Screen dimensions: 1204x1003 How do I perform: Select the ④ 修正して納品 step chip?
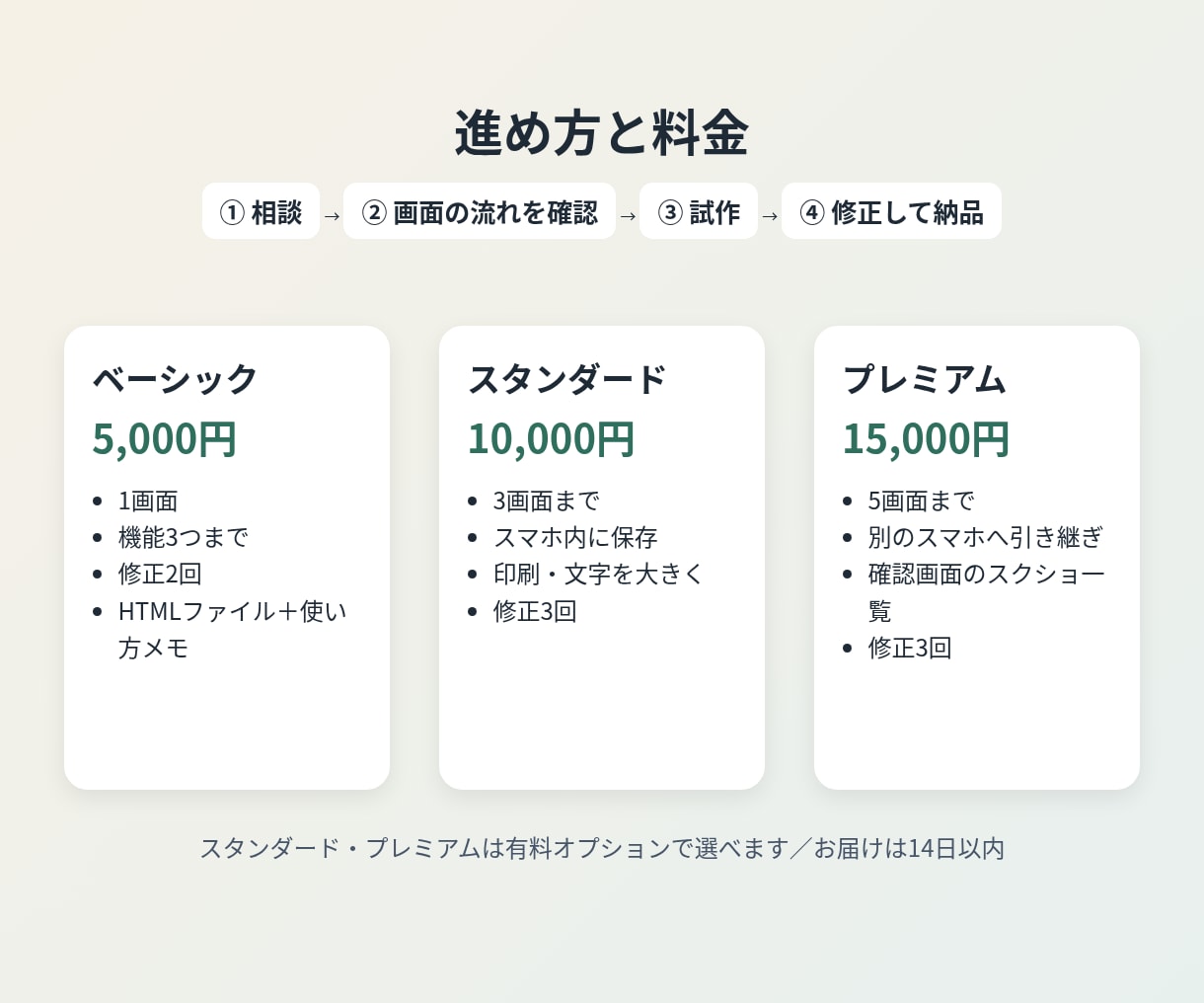[x=891, y=211]
